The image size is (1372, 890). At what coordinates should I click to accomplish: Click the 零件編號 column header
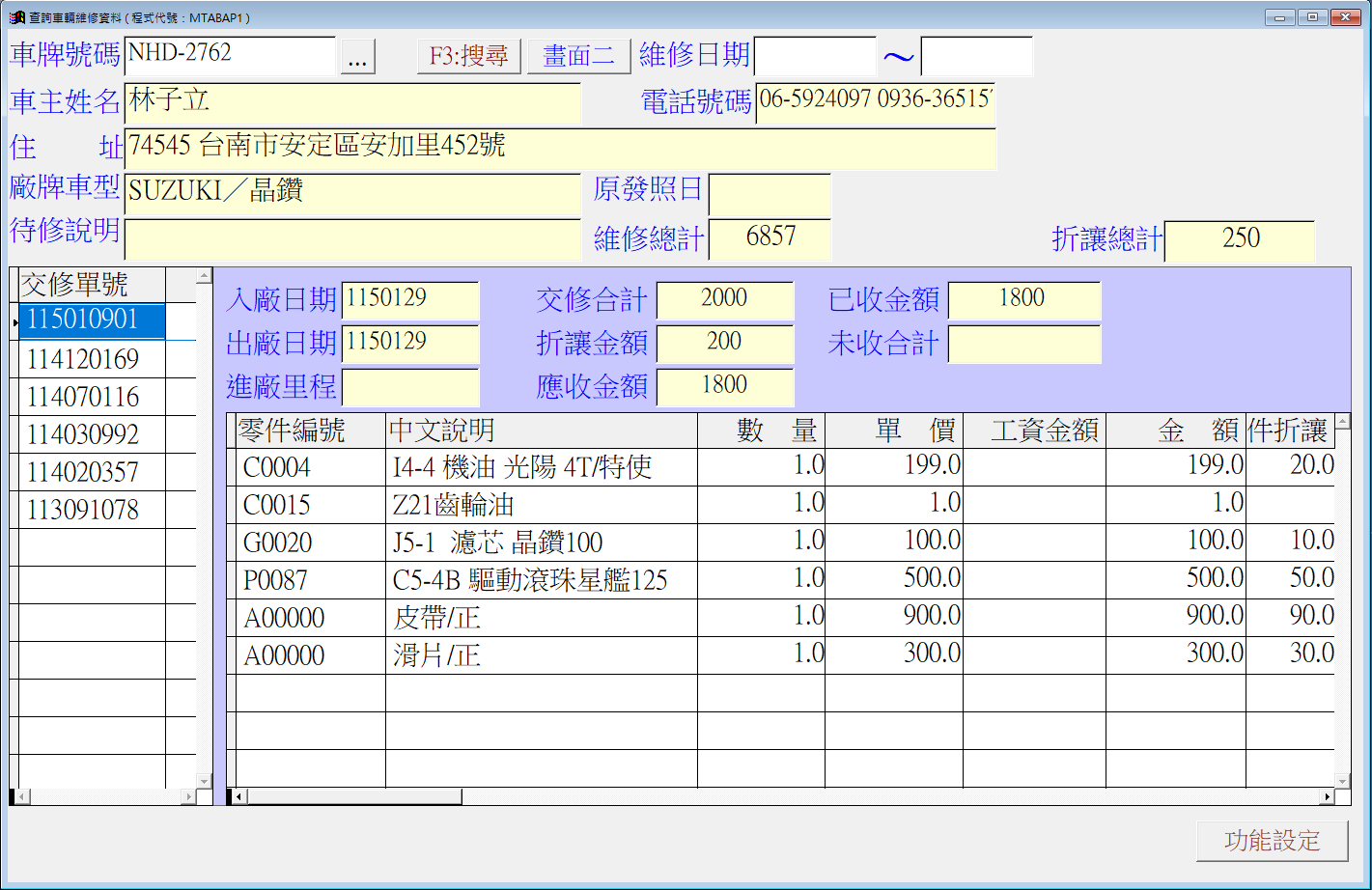pyautogui.click(x=311, y=431)
